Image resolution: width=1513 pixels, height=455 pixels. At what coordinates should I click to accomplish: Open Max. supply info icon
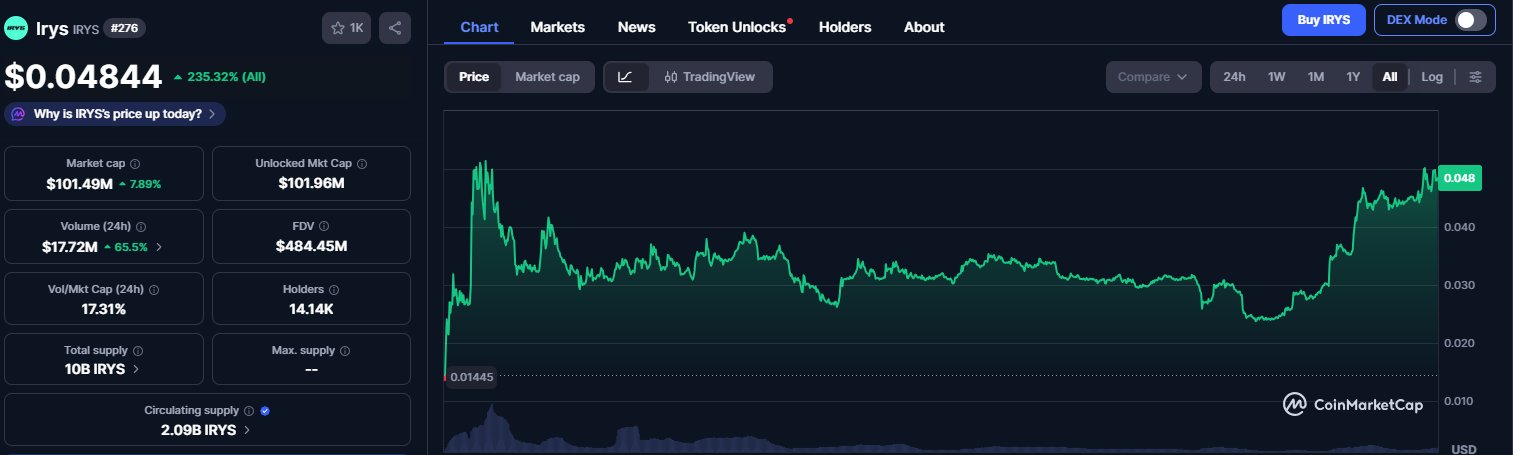[x=345, y=351]
